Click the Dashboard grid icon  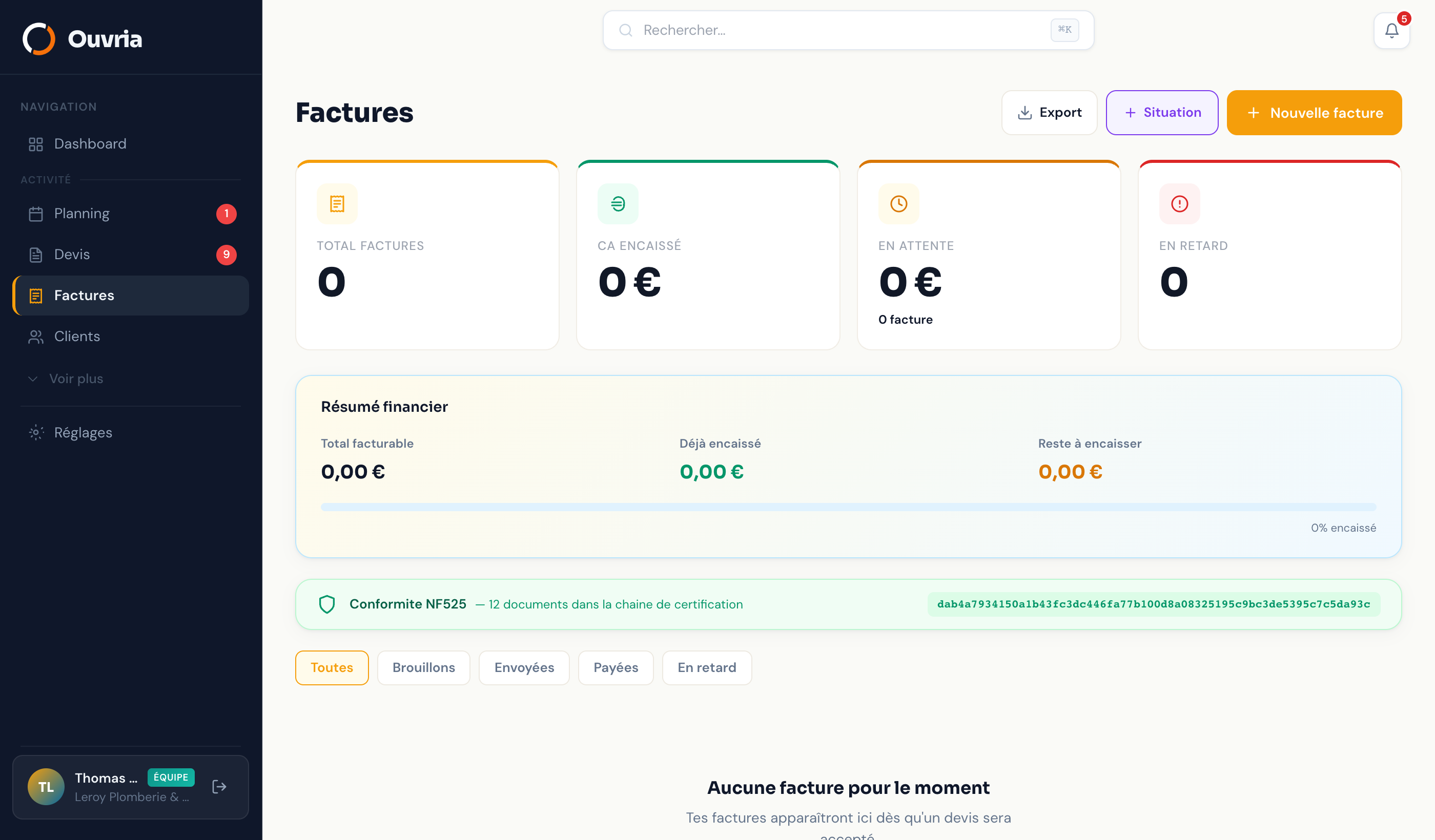36,144
